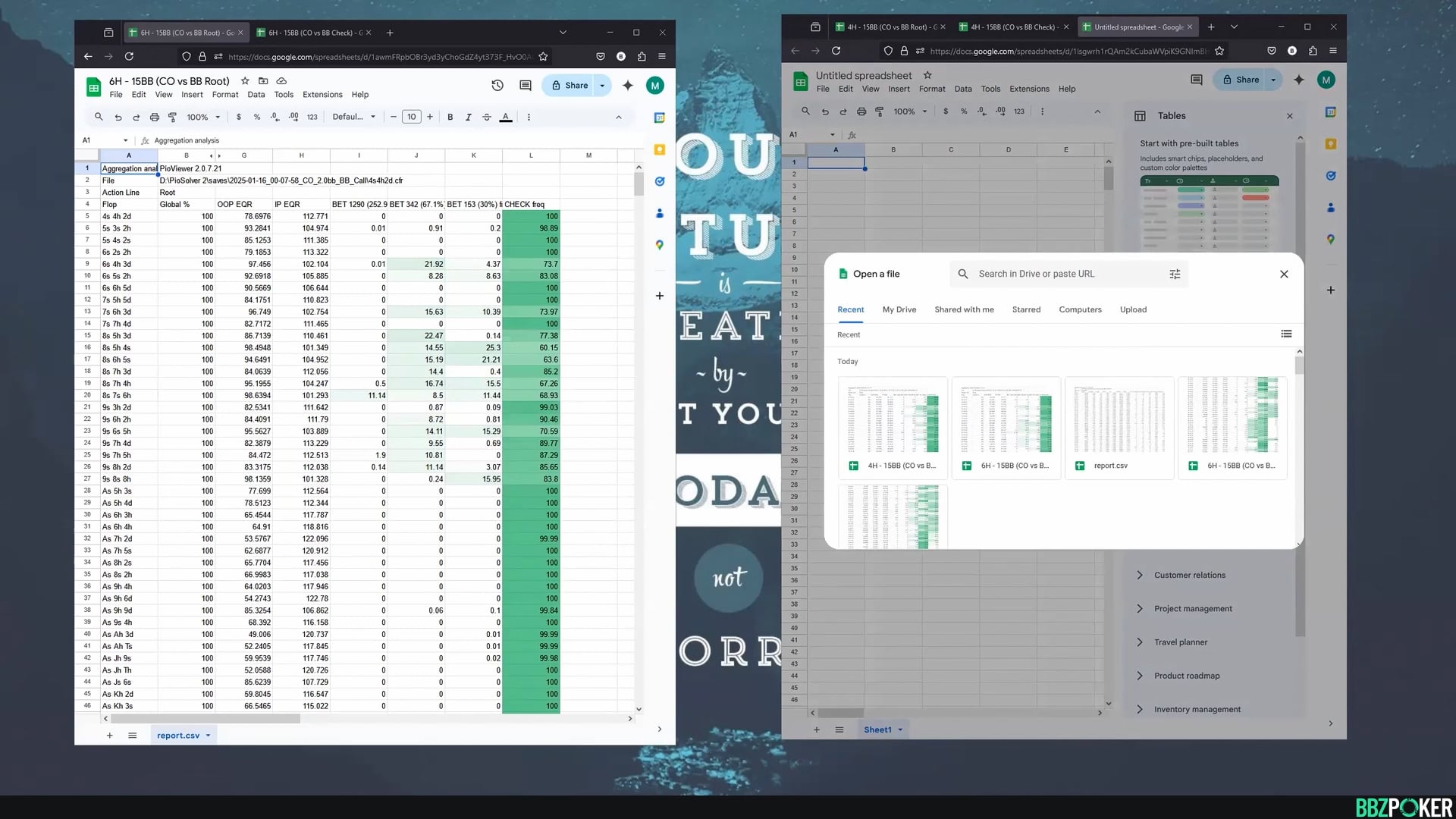Click the Gemini spark icon beside Share
The image size is (1456, 819).
coord(627,86)
